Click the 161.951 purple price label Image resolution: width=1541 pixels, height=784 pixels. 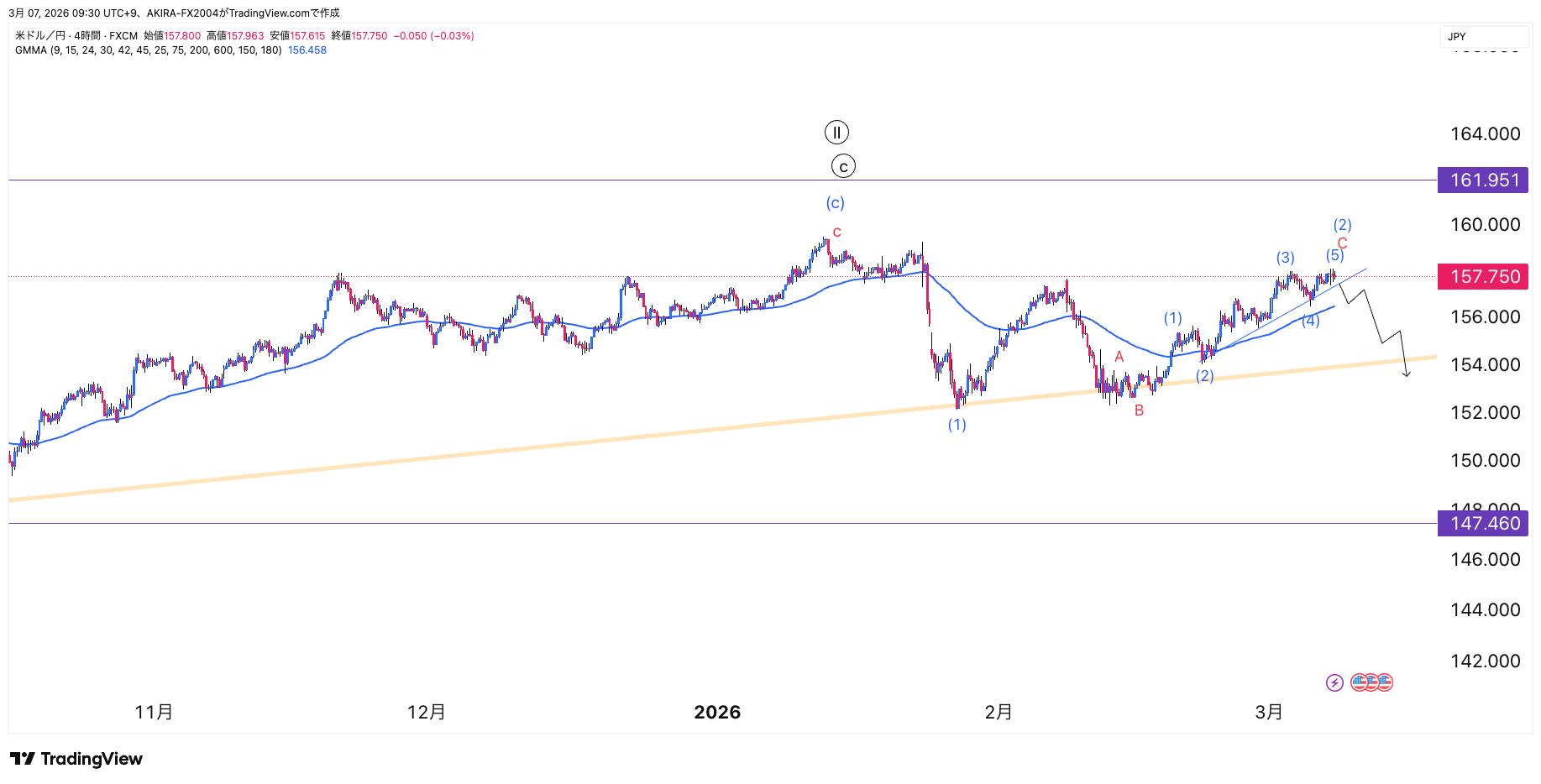[1484, 180]
